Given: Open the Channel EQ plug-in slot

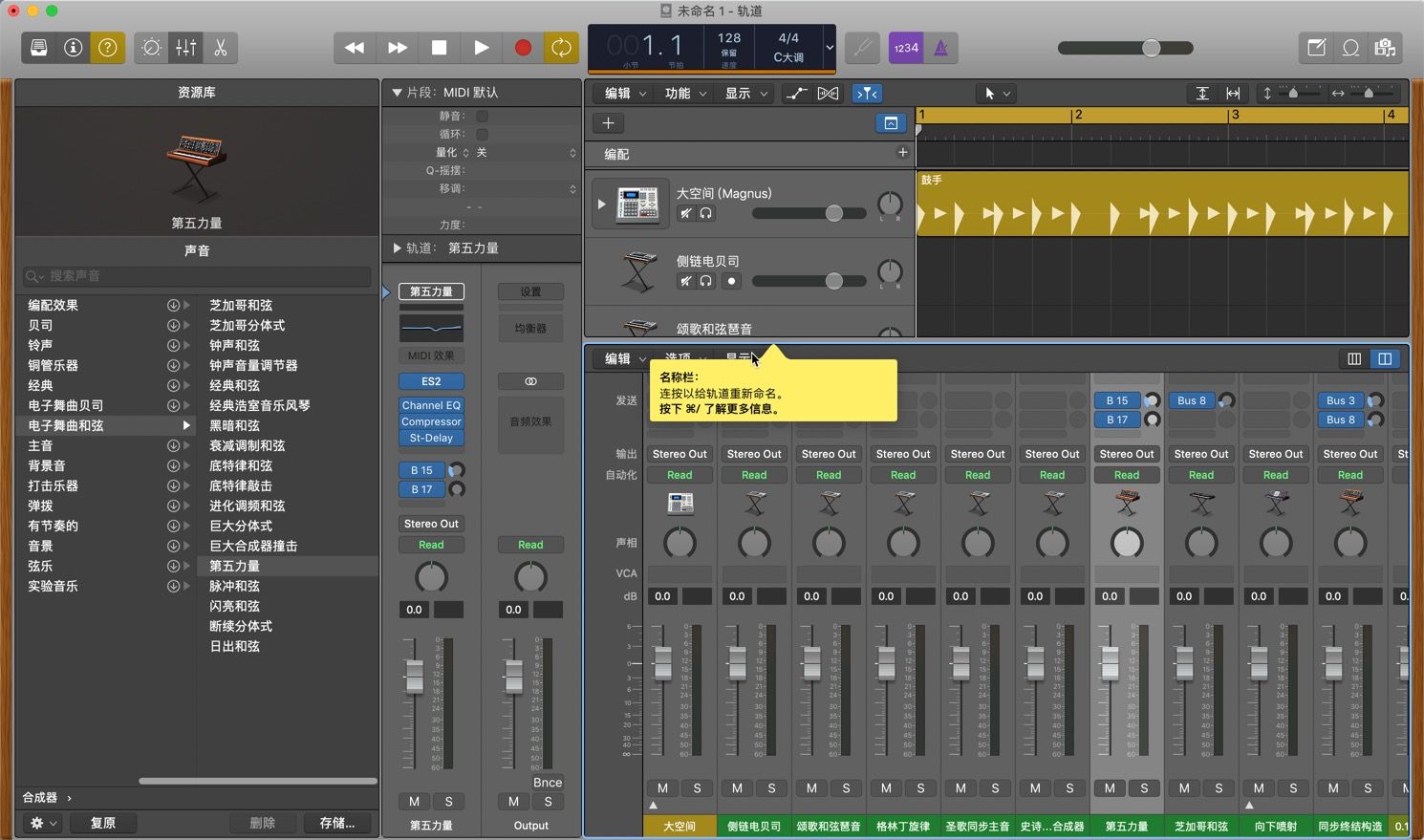Looking at the screenshot, I should (x=431, y=405).
